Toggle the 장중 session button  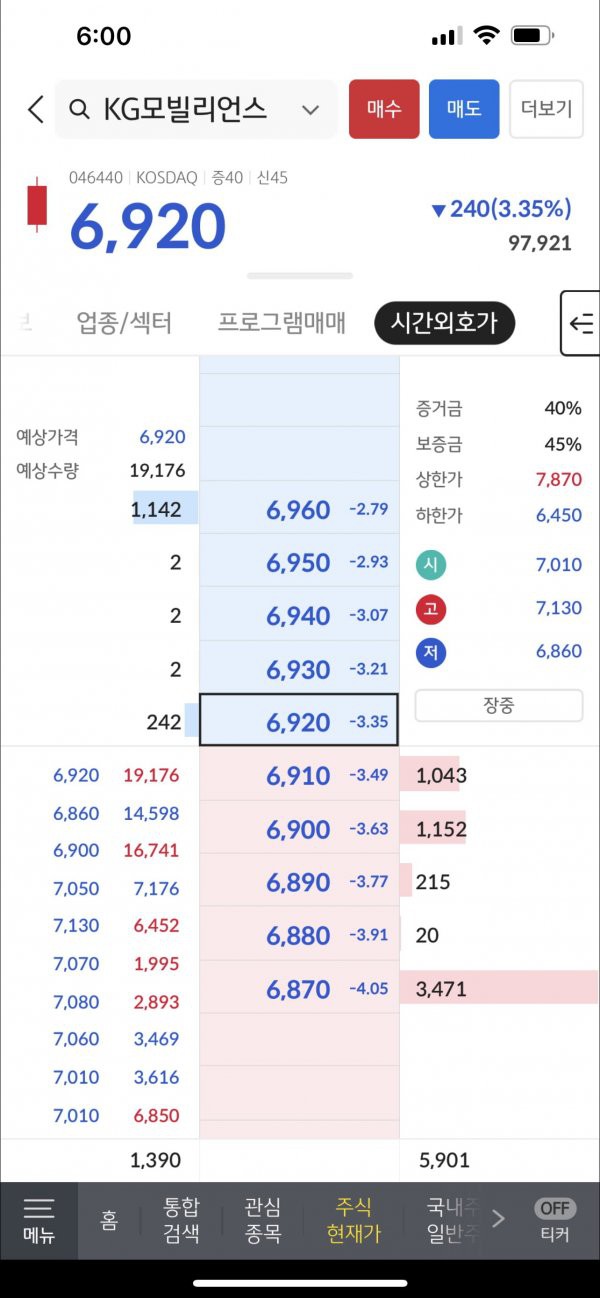(x=499, y=706)
